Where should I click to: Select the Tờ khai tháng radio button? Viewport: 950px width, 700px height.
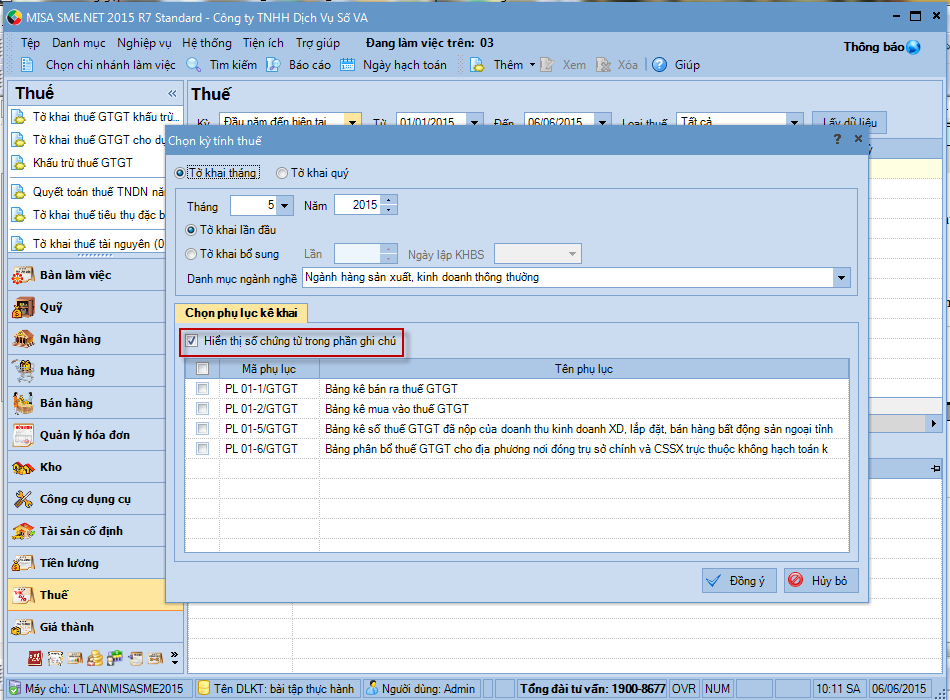point(180,173)
